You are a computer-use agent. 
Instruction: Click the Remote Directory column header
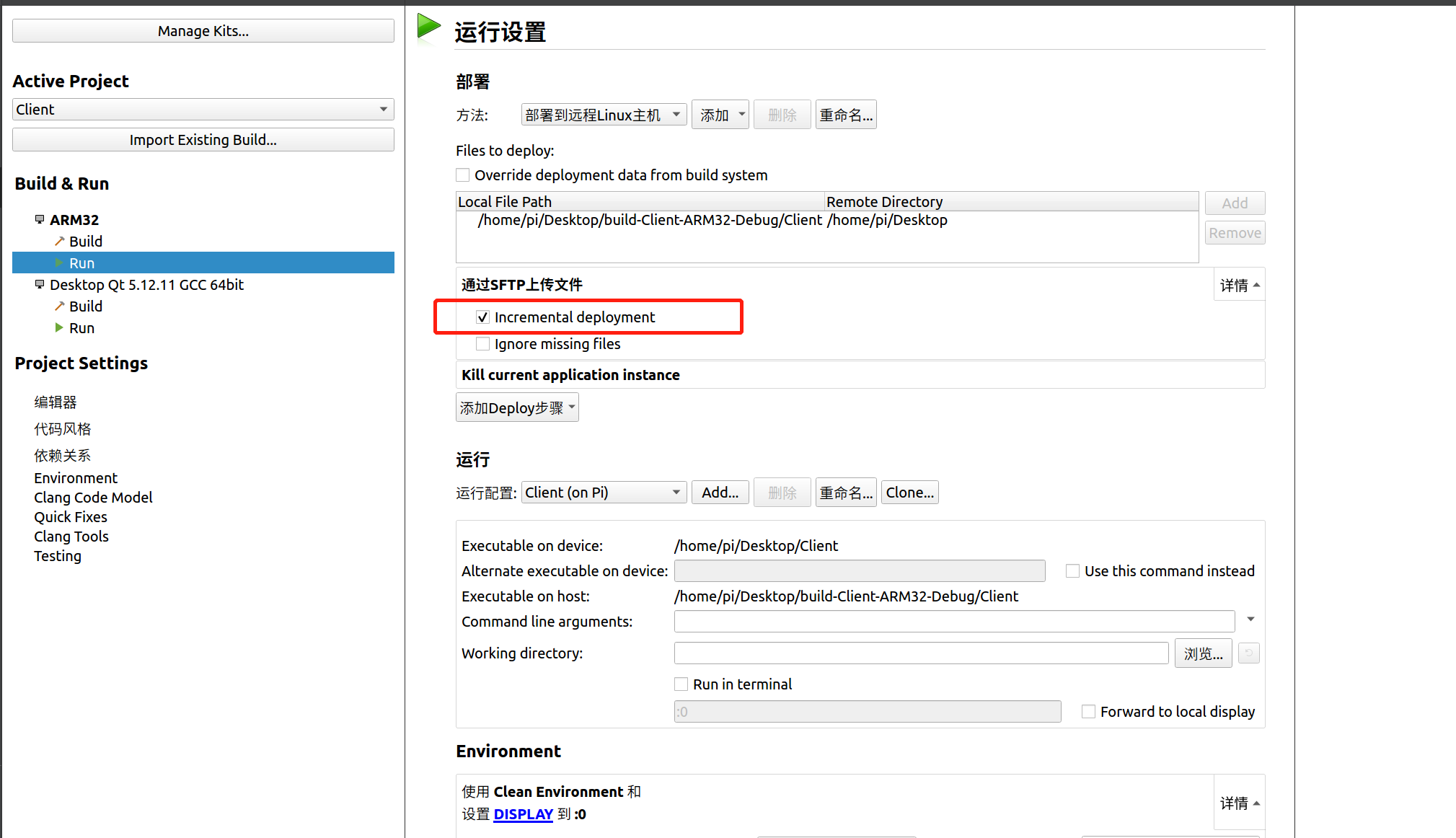(1011, 202)
